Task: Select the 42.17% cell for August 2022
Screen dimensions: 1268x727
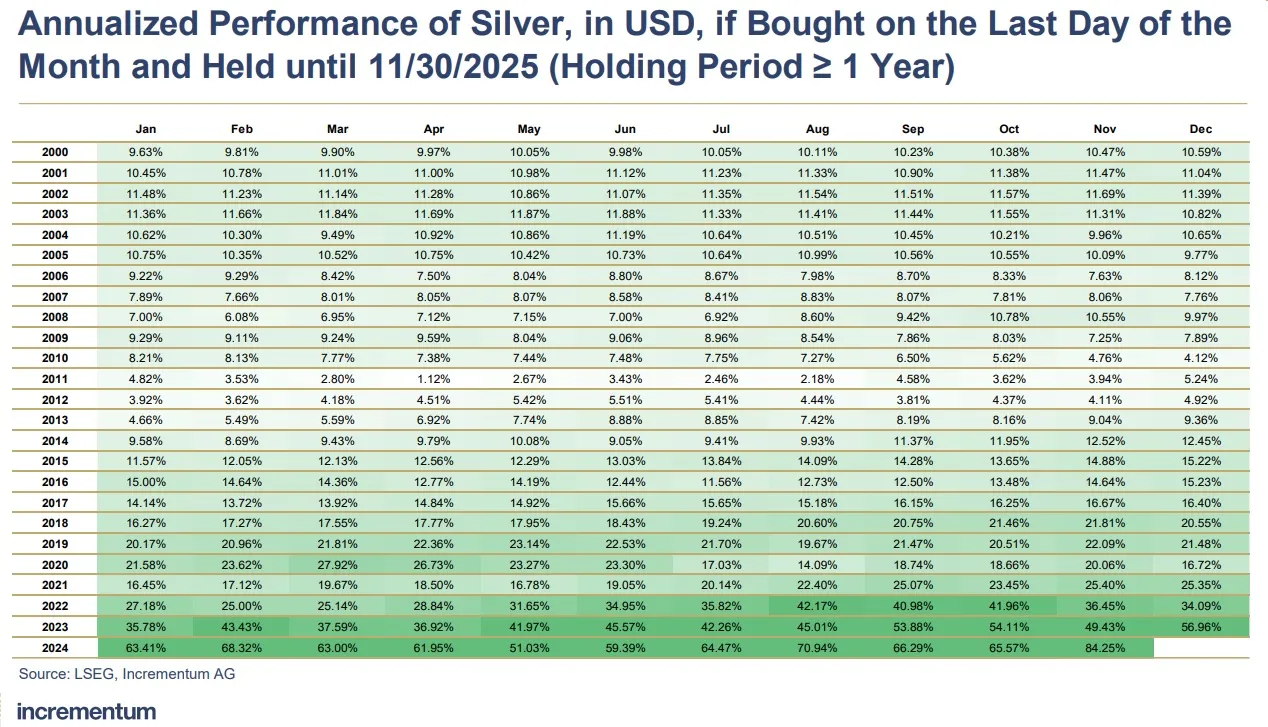Action: (x=817, y=606)
